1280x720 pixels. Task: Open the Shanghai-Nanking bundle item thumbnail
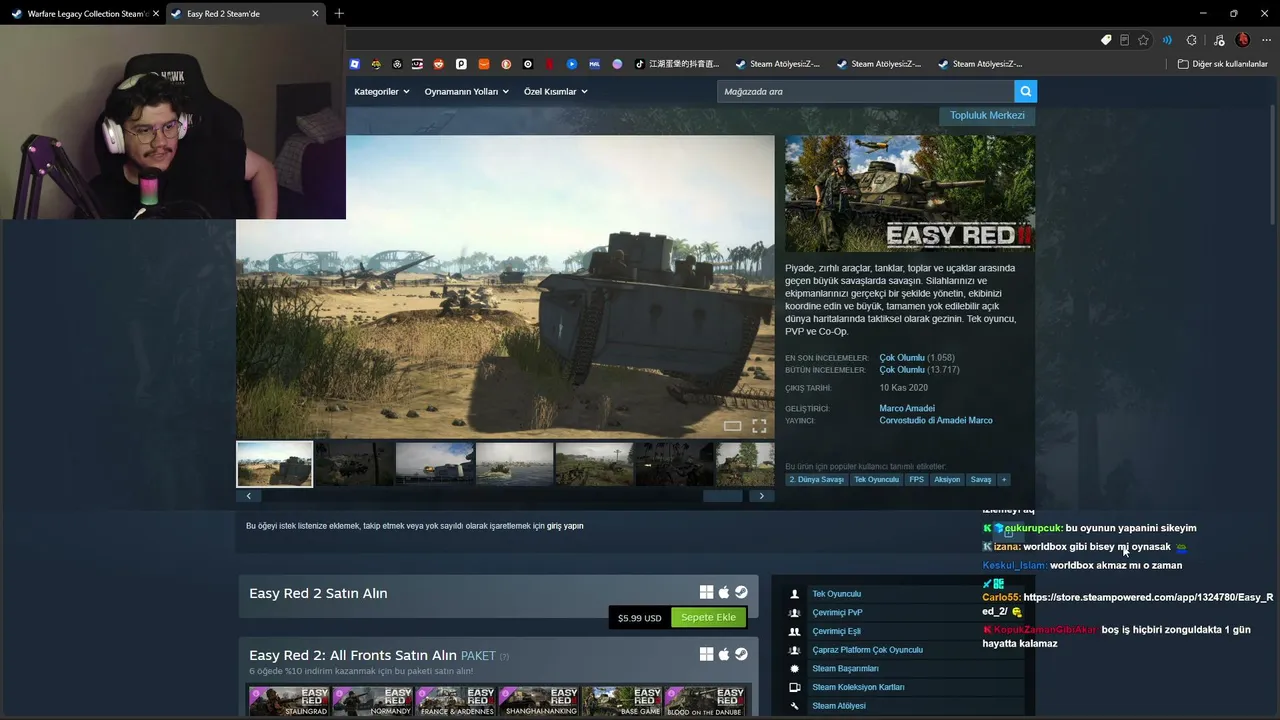[x=539, y=701]
